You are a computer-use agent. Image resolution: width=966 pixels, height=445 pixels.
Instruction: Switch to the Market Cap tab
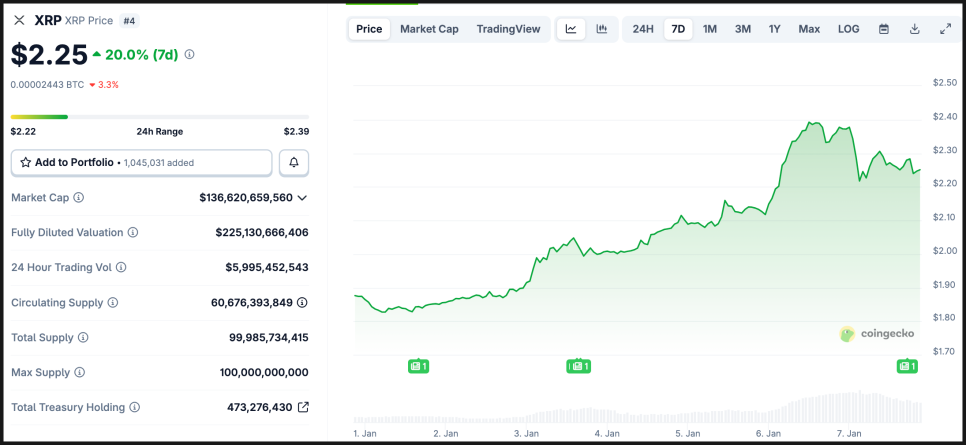[x=429, y=29]
